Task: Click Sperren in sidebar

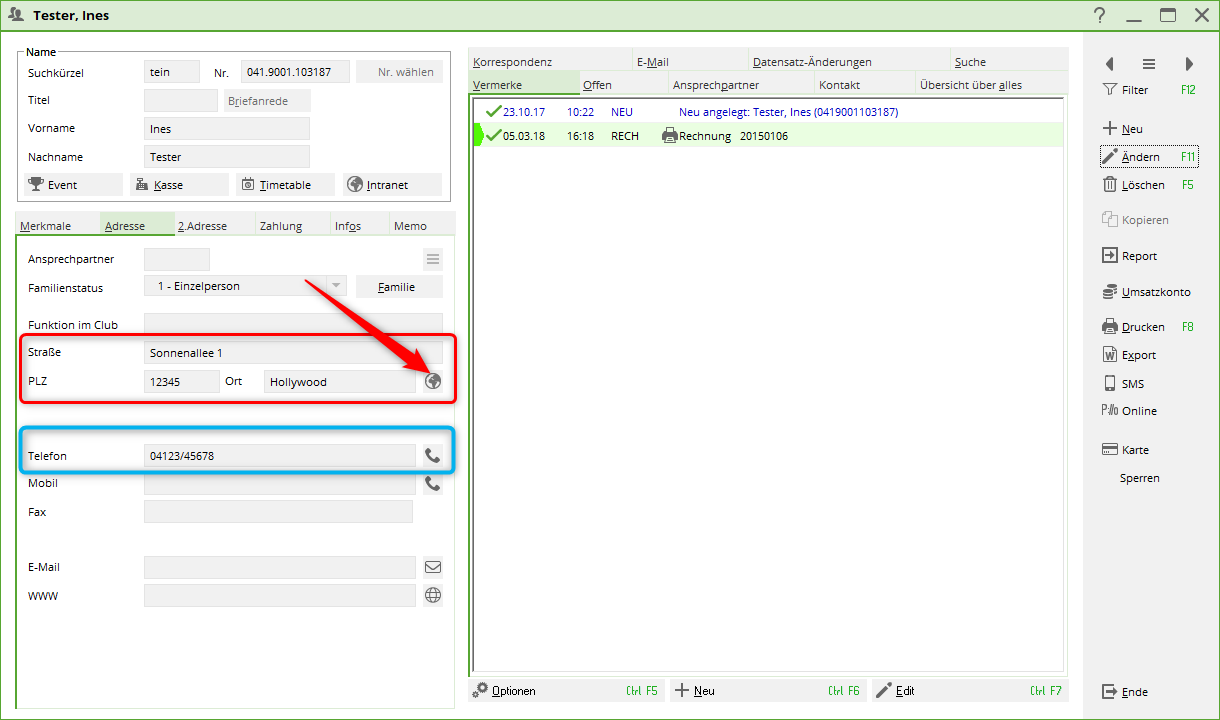Action: point(1140,478)
